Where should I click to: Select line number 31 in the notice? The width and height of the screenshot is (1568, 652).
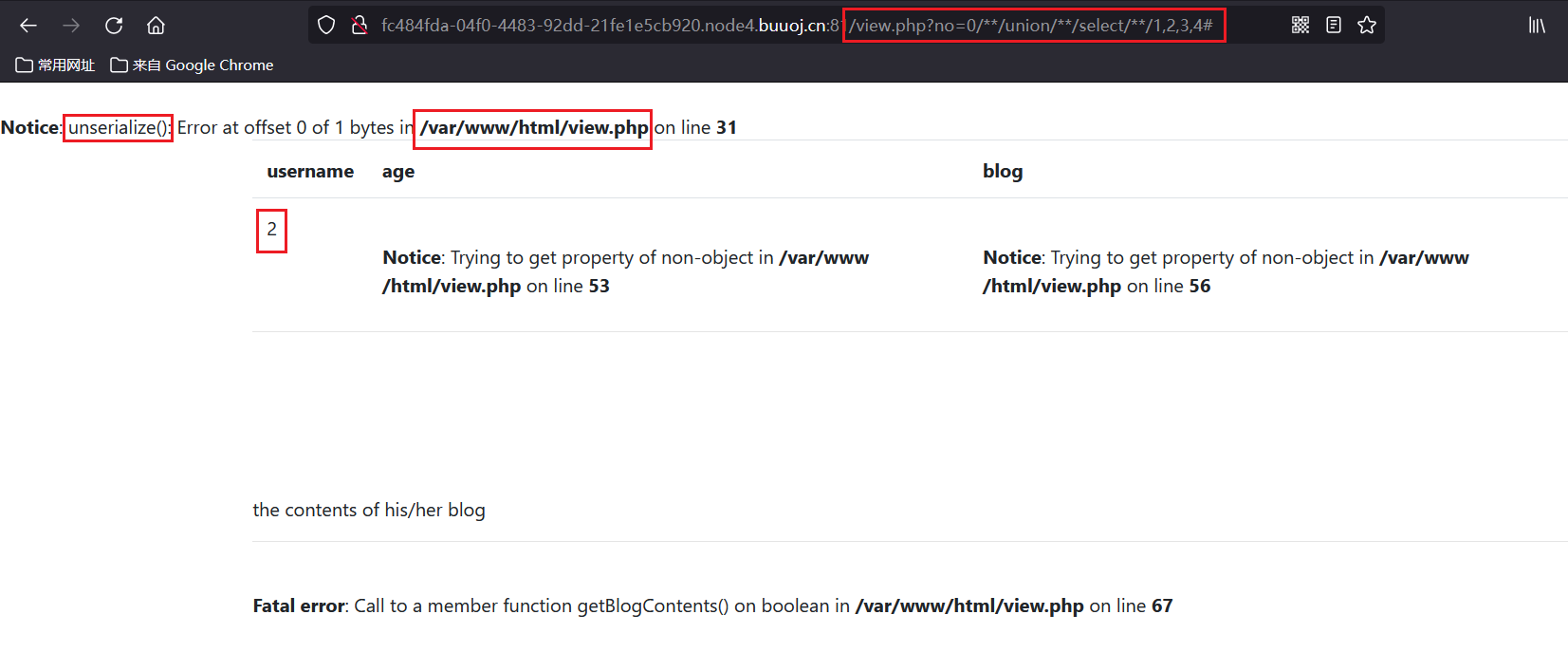click(x=727, y=127)
